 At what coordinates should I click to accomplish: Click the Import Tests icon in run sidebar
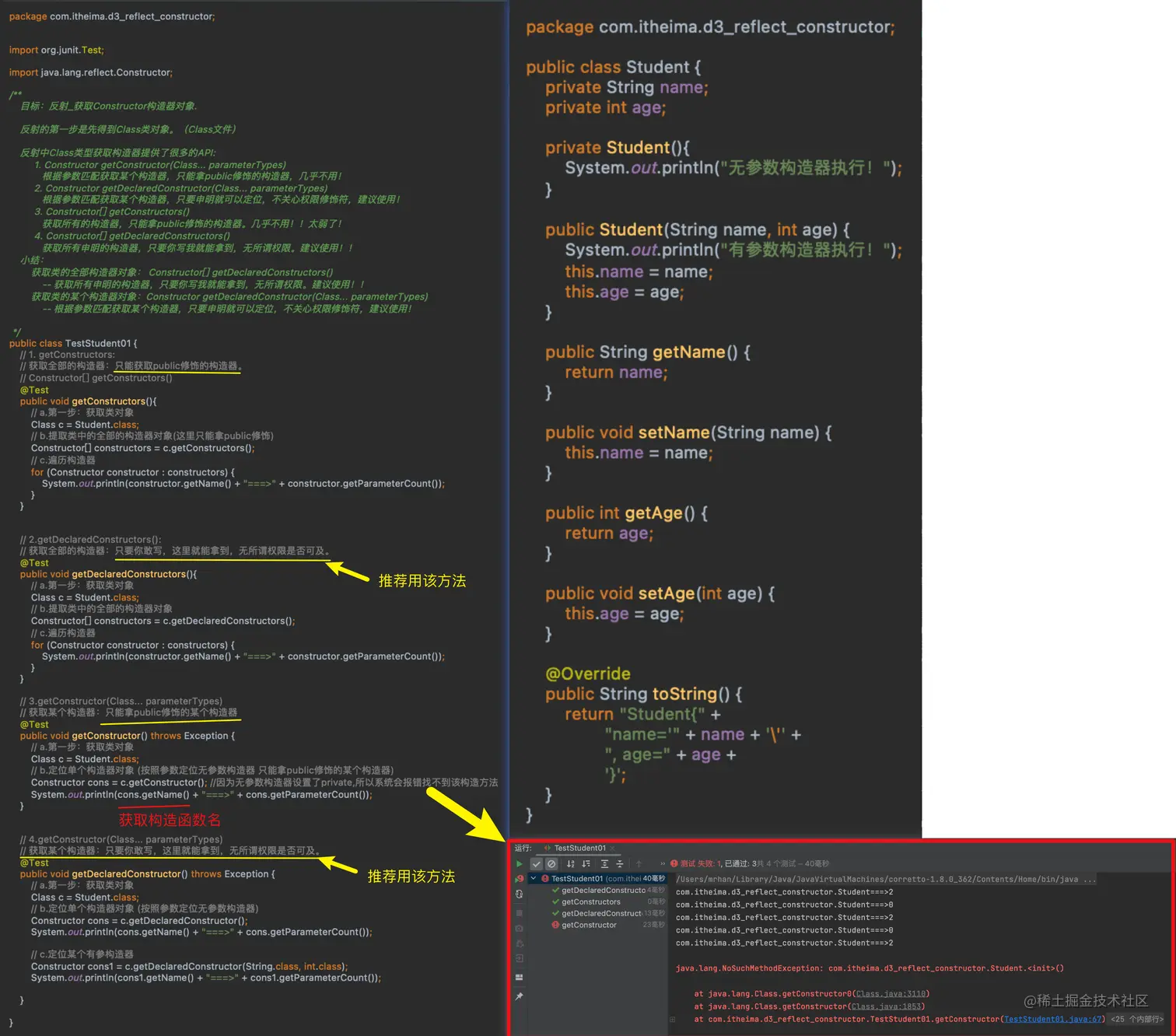520,958
